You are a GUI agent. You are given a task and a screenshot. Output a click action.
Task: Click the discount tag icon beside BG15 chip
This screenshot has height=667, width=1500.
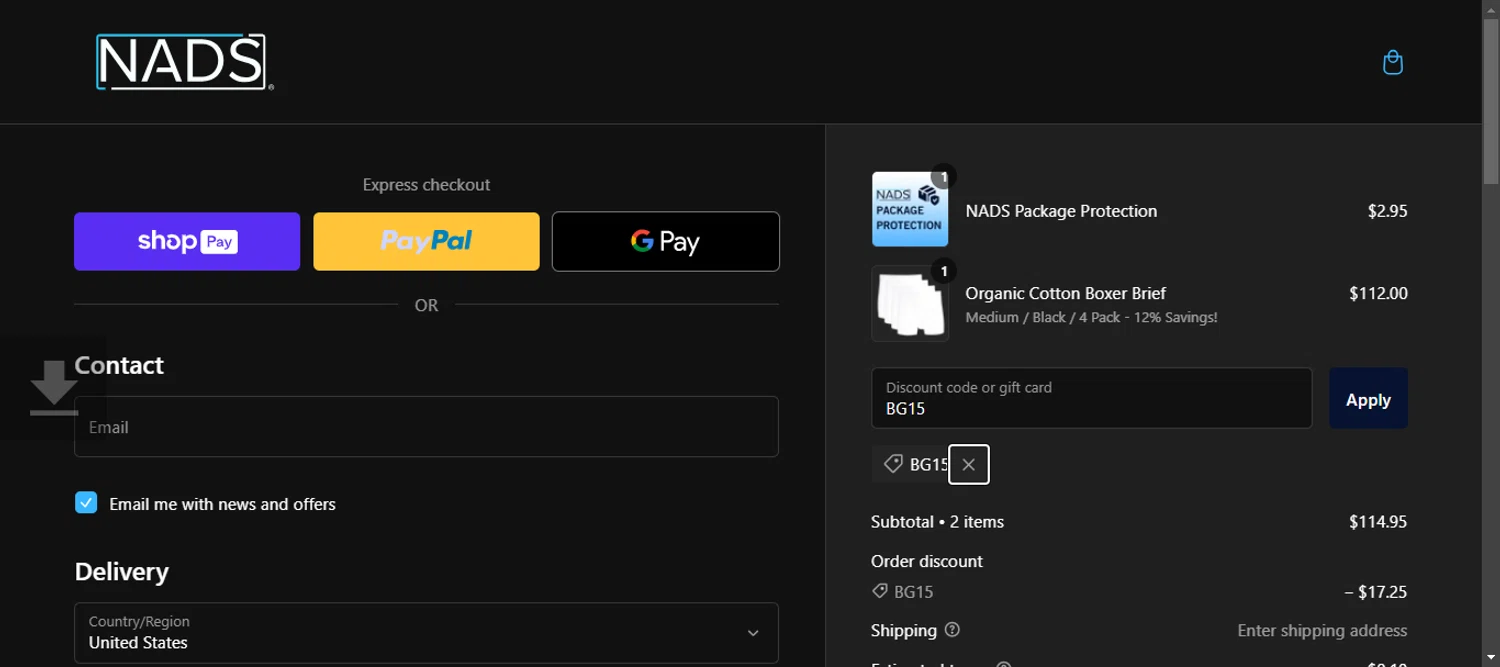[x=893, y=464]
